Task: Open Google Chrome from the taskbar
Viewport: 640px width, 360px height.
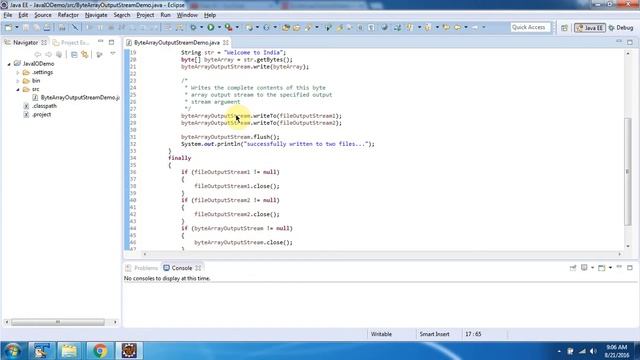Action: pyautogui.click(x=100, y=351)
